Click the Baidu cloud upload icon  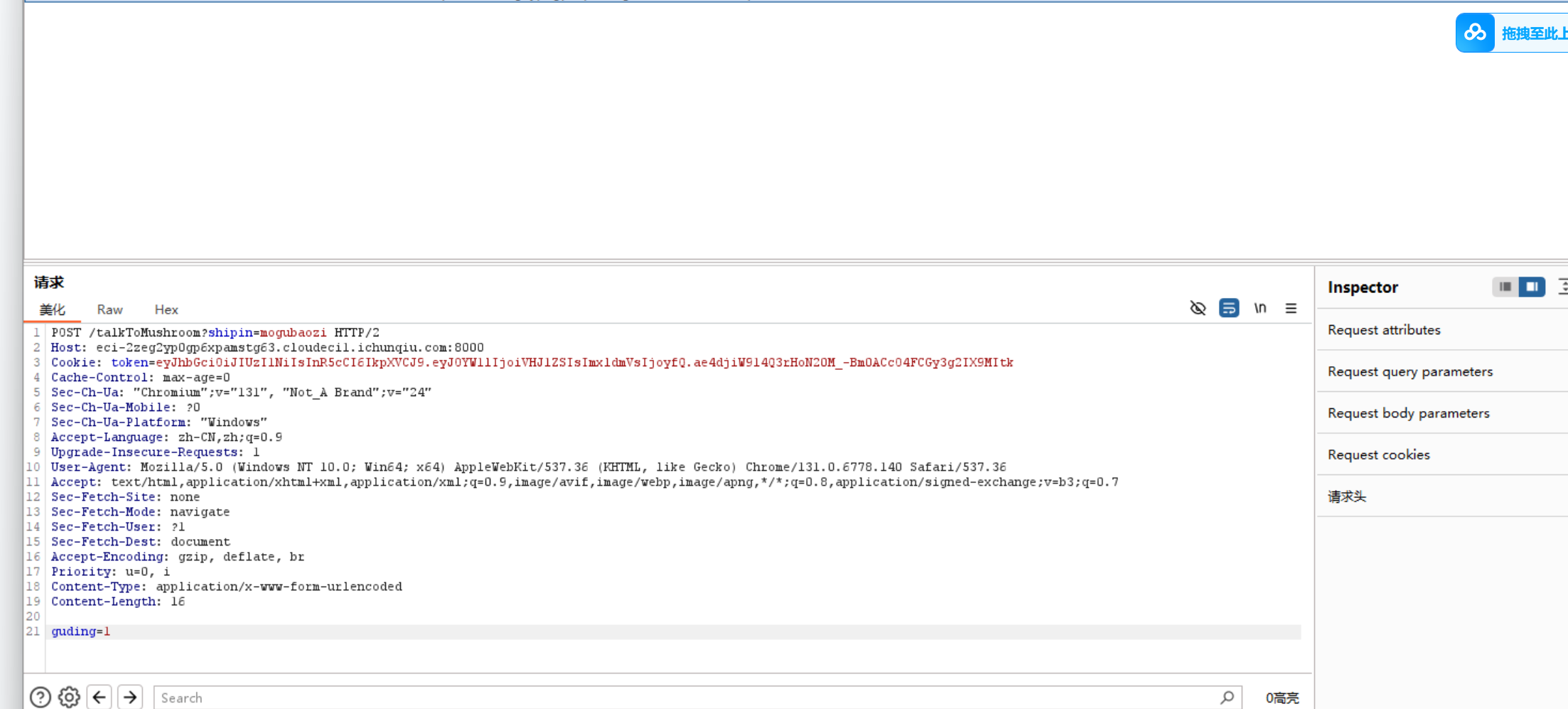tap(1475, 33)
